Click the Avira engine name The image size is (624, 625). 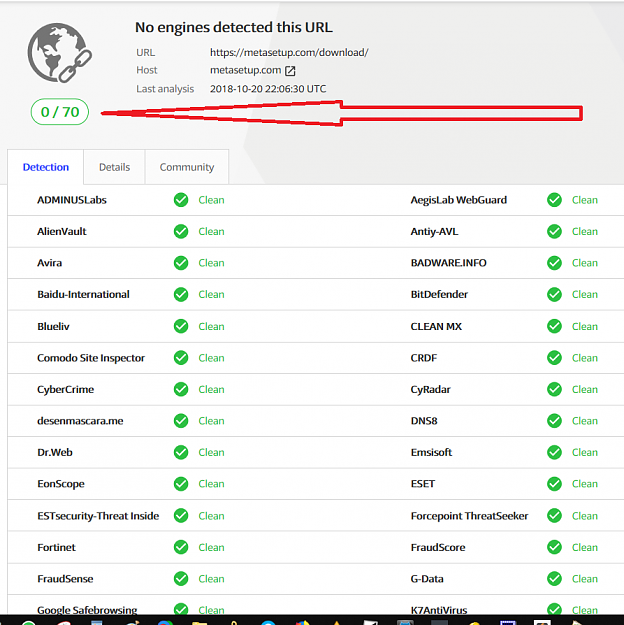[x=49, y=263]
